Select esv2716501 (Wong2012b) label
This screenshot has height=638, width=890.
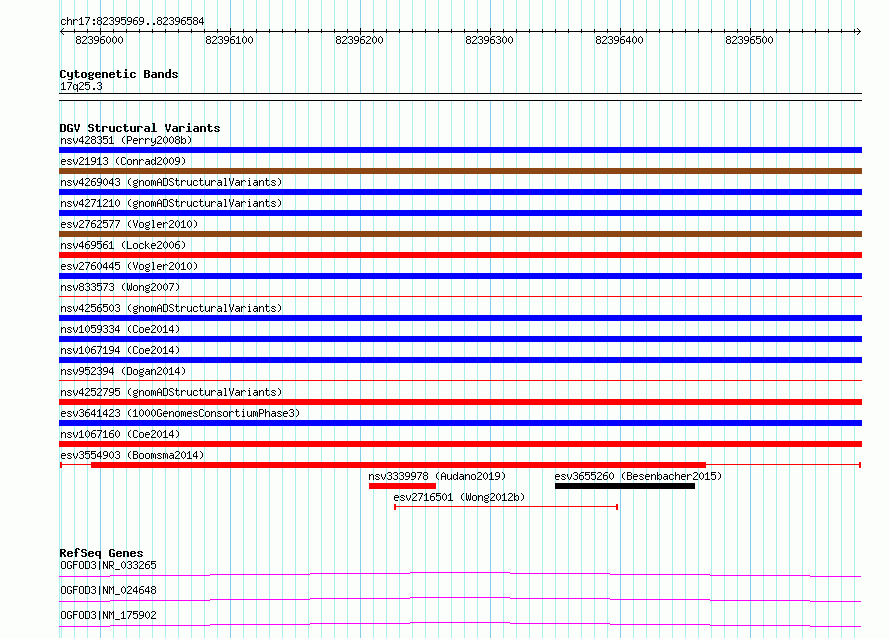[459, 497]
